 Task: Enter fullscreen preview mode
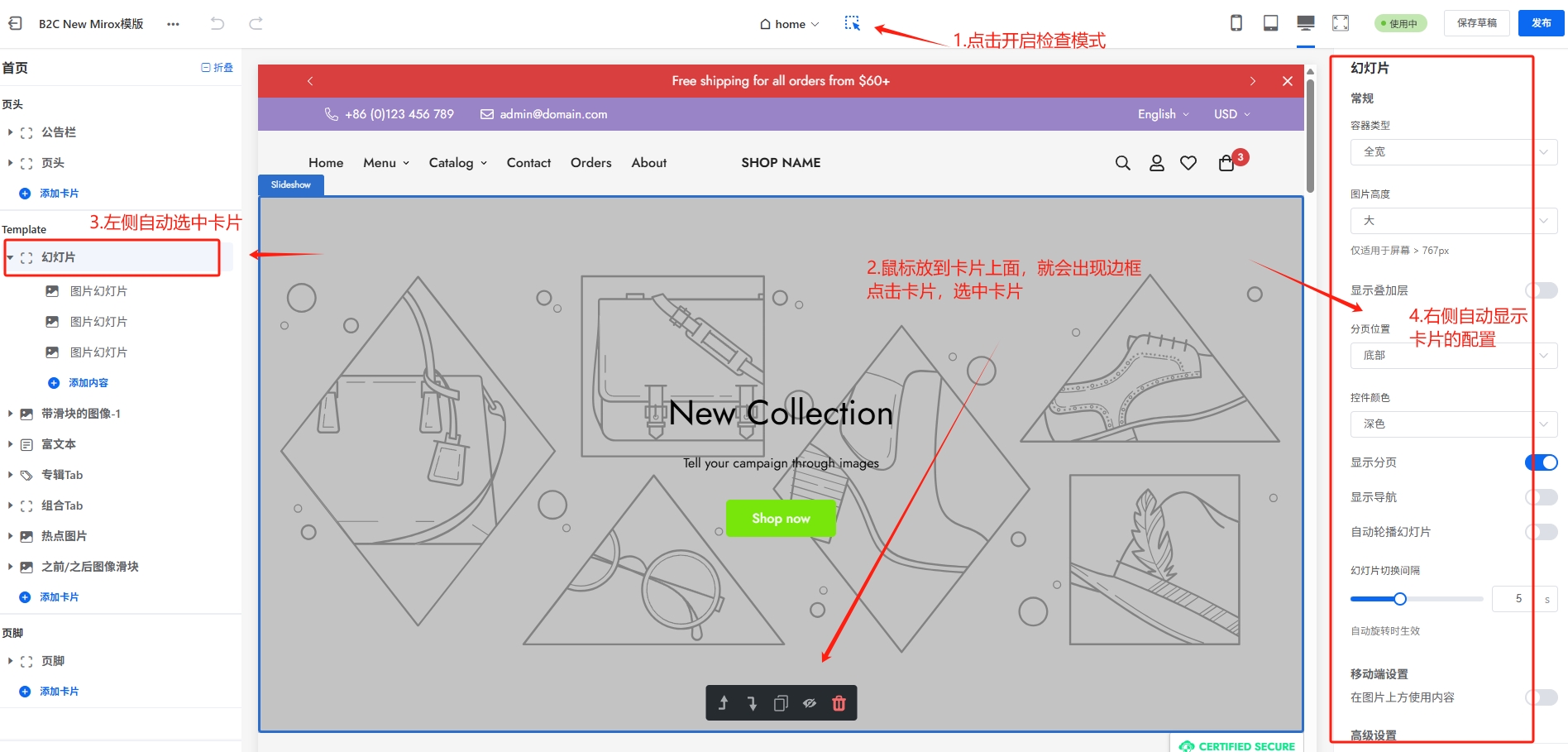[1341, 23]
